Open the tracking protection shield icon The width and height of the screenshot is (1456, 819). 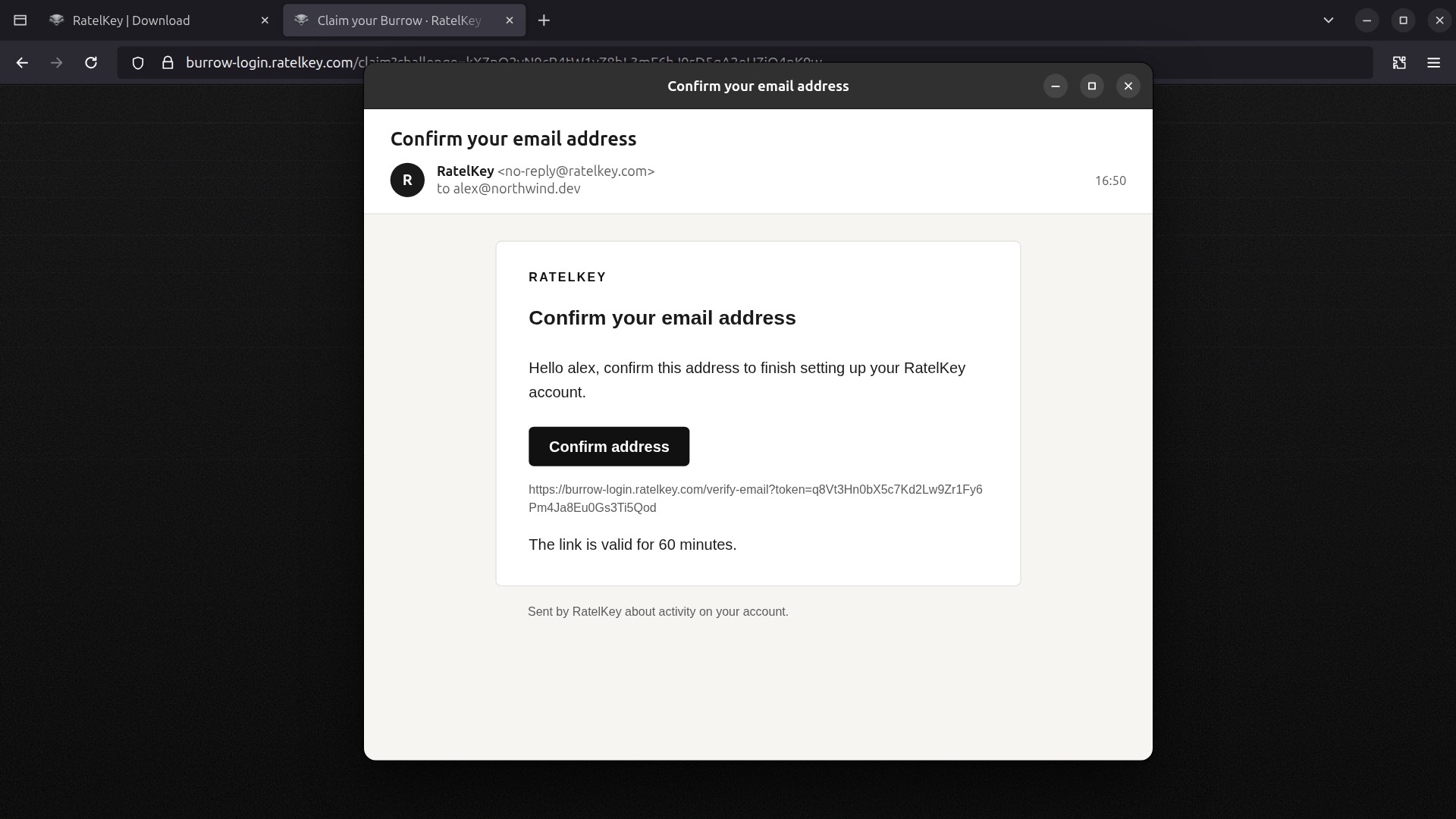tap(138, 63)
